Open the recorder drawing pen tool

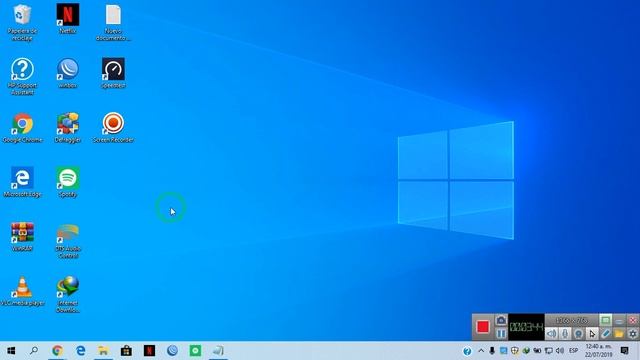tap(606, 334)
